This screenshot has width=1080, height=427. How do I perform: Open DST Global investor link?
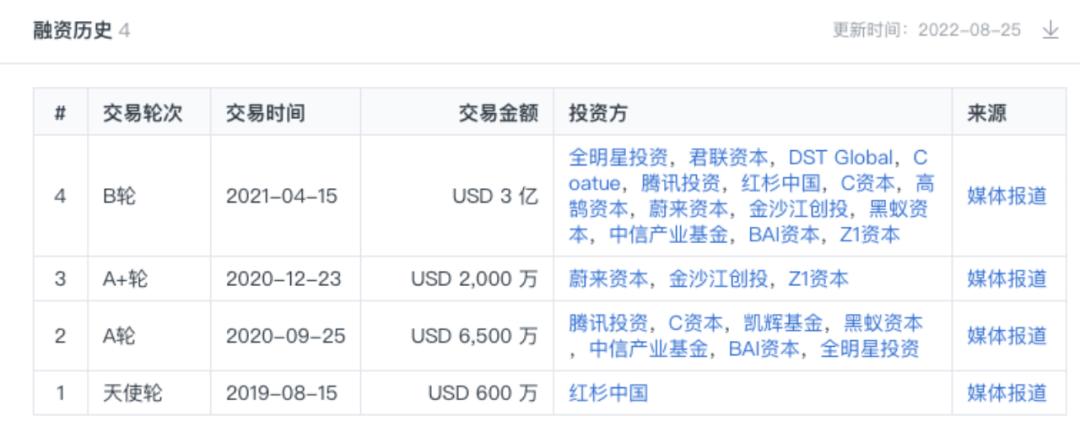click(x=840, y=158)
